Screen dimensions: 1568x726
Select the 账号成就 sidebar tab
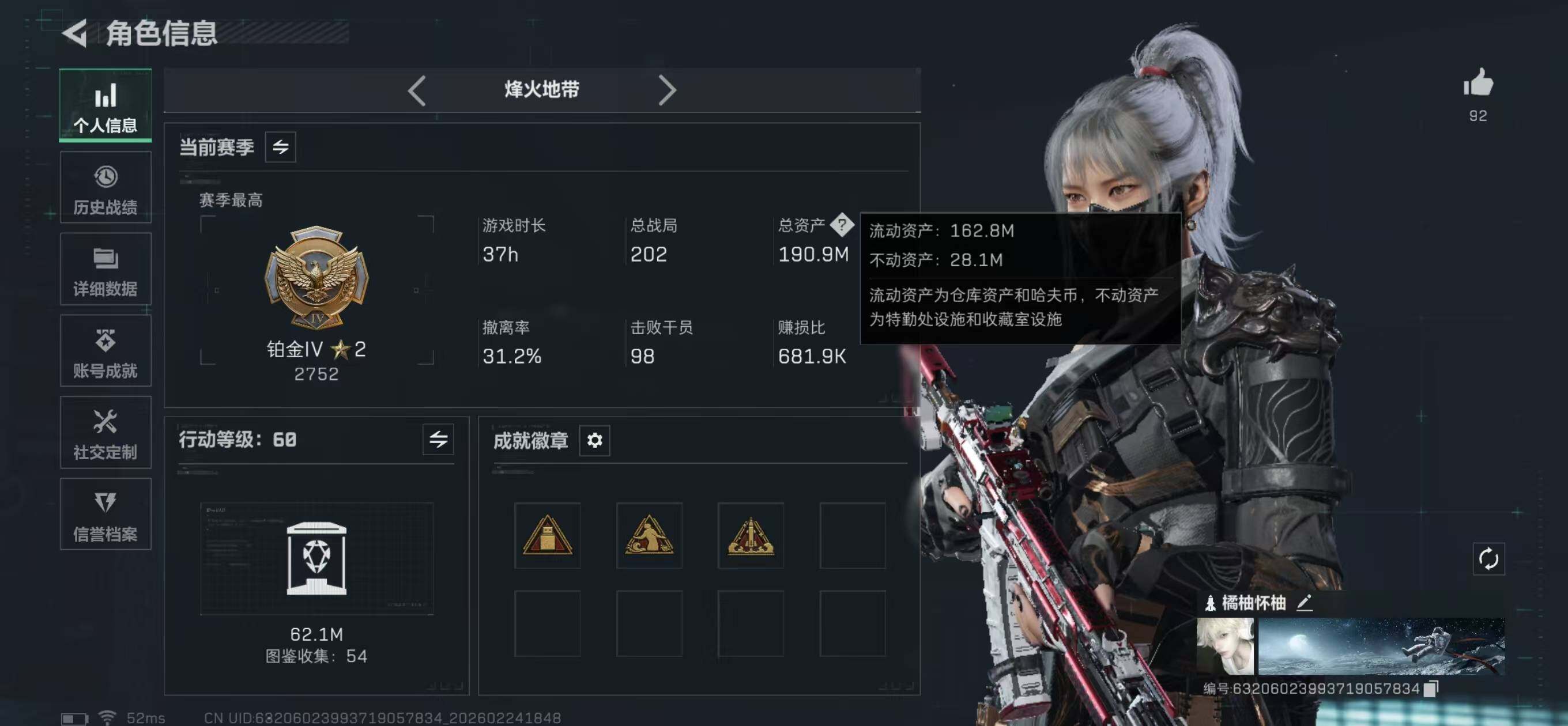point(105,350)
